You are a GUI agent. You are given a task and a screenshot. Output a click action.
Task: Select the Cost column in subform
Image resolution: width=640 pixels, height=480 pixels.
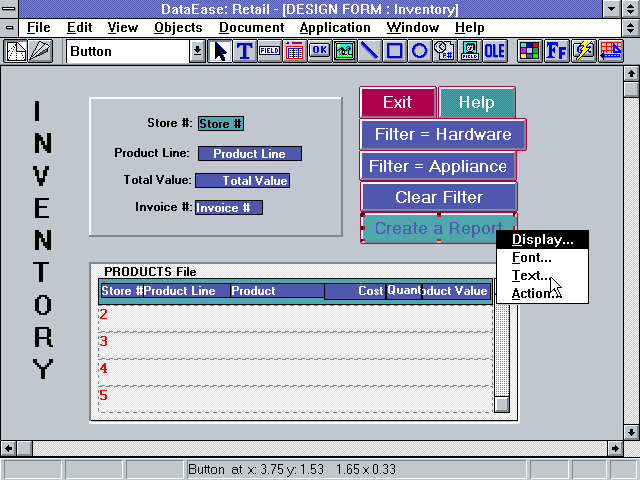coord(355,291)
